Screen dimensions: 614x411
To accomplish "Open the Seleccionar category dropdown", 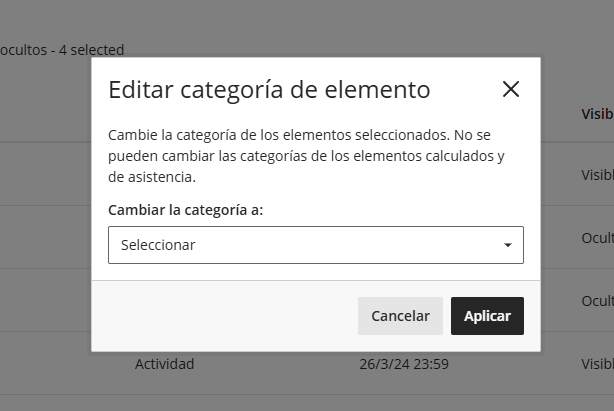I will coord(316,245).
